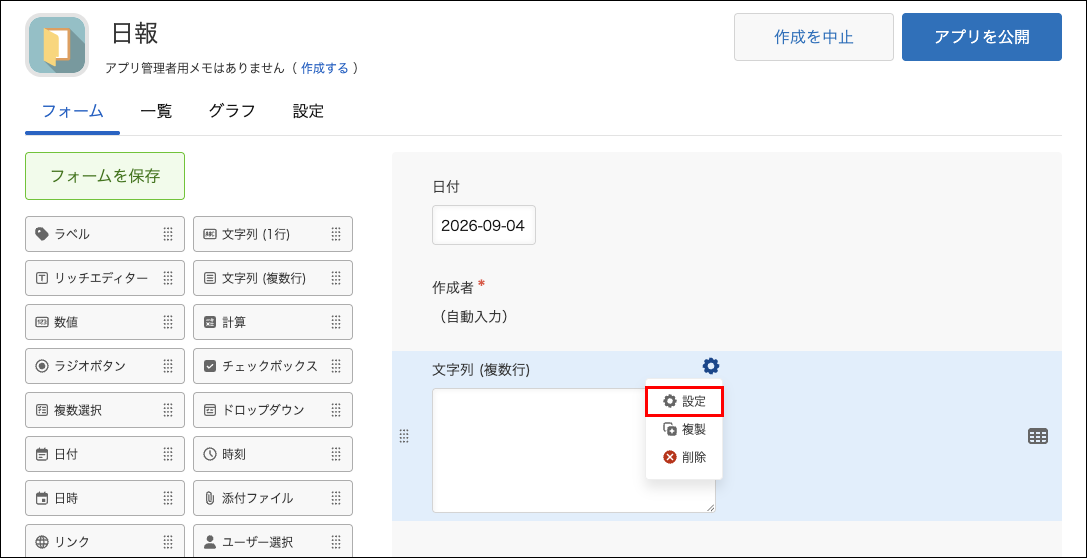Click the grip dots on ラベル item
The height and width of the screenshot is (558, 1087).
168,234
